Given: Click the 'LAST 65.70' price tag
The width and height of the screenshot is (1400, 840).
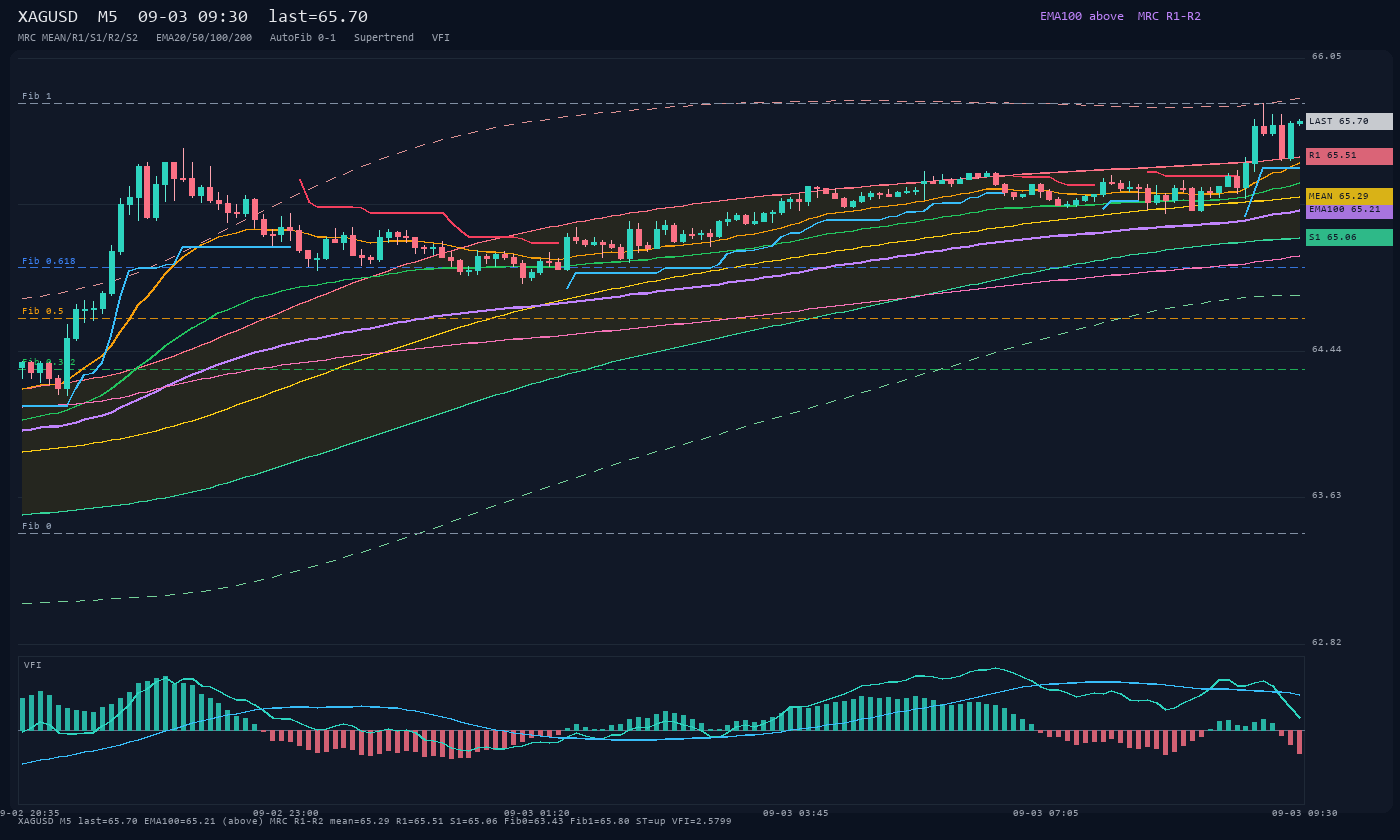Looking at the screenshot, I should pos(1349,121).
